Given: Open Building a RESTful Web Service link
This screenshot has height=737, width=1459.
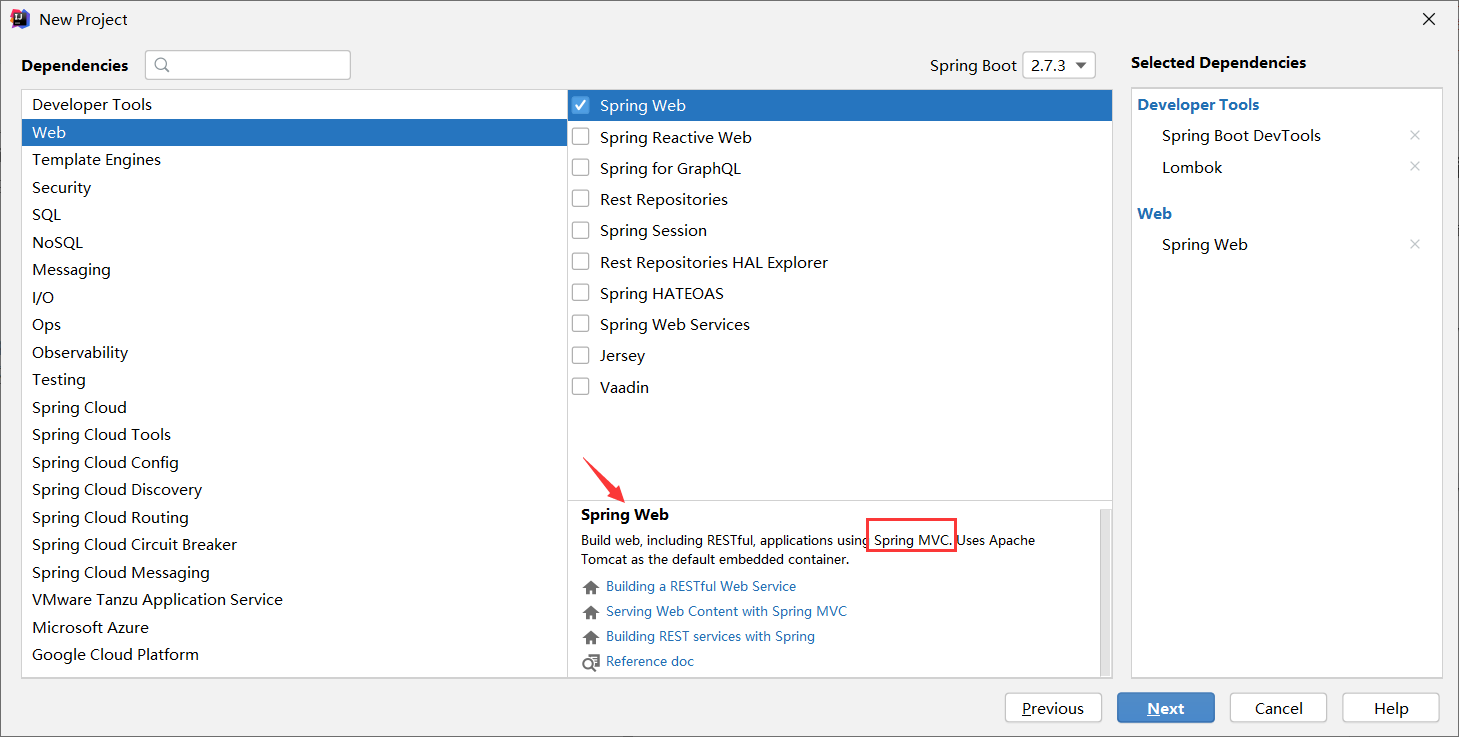Looking at the screenshot, I should (701, 587).
